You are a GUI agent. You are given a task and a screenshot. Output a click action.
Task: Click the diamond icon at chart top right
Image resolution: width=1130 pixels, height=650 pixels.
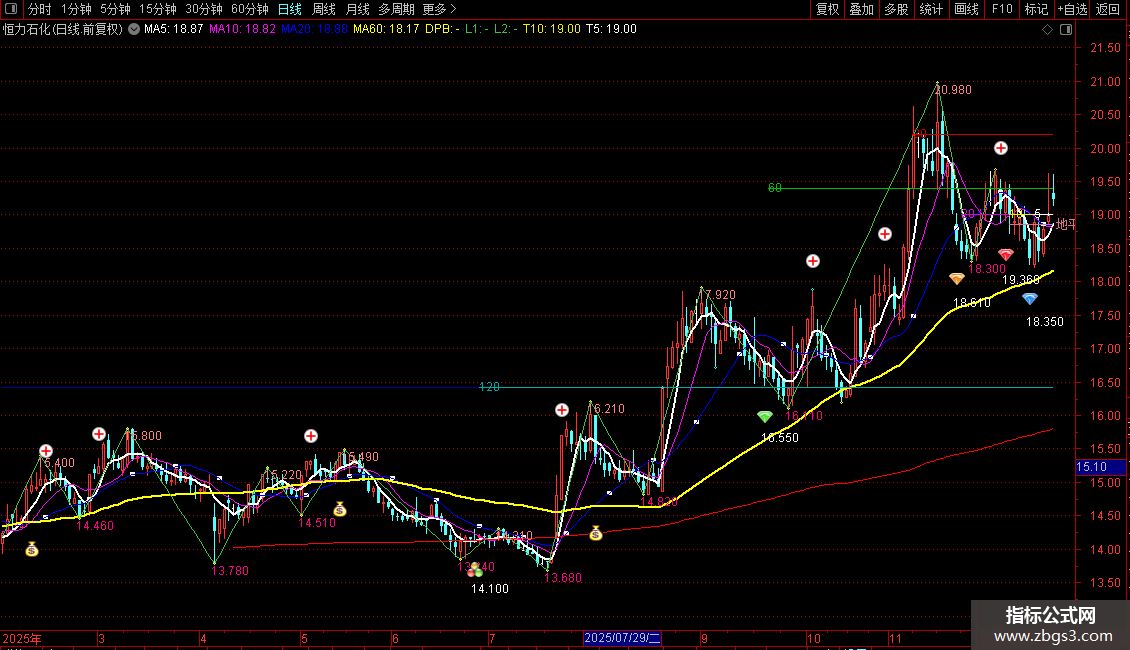(1048, 30)
